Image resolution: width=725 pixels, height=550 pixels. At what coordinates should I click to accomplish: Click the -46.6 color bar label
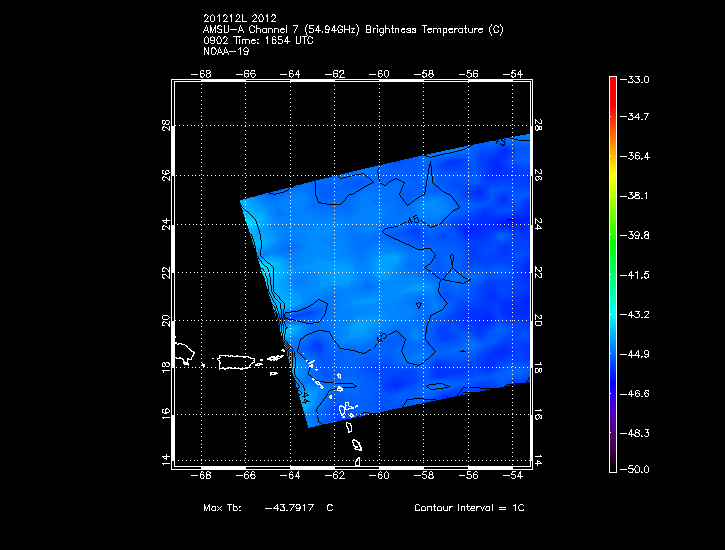(634, 394)
